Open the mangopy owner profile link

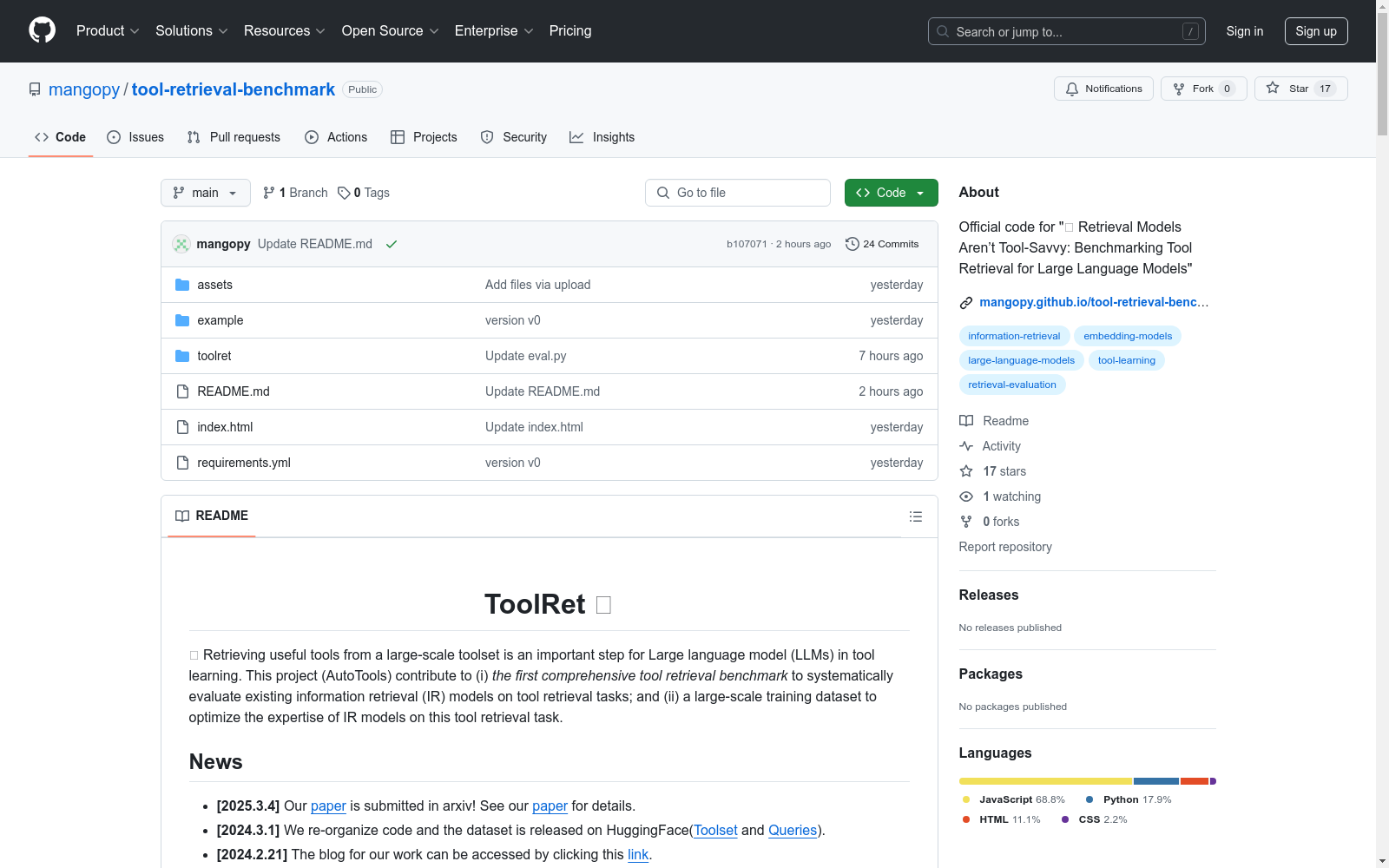pos(84,89)
